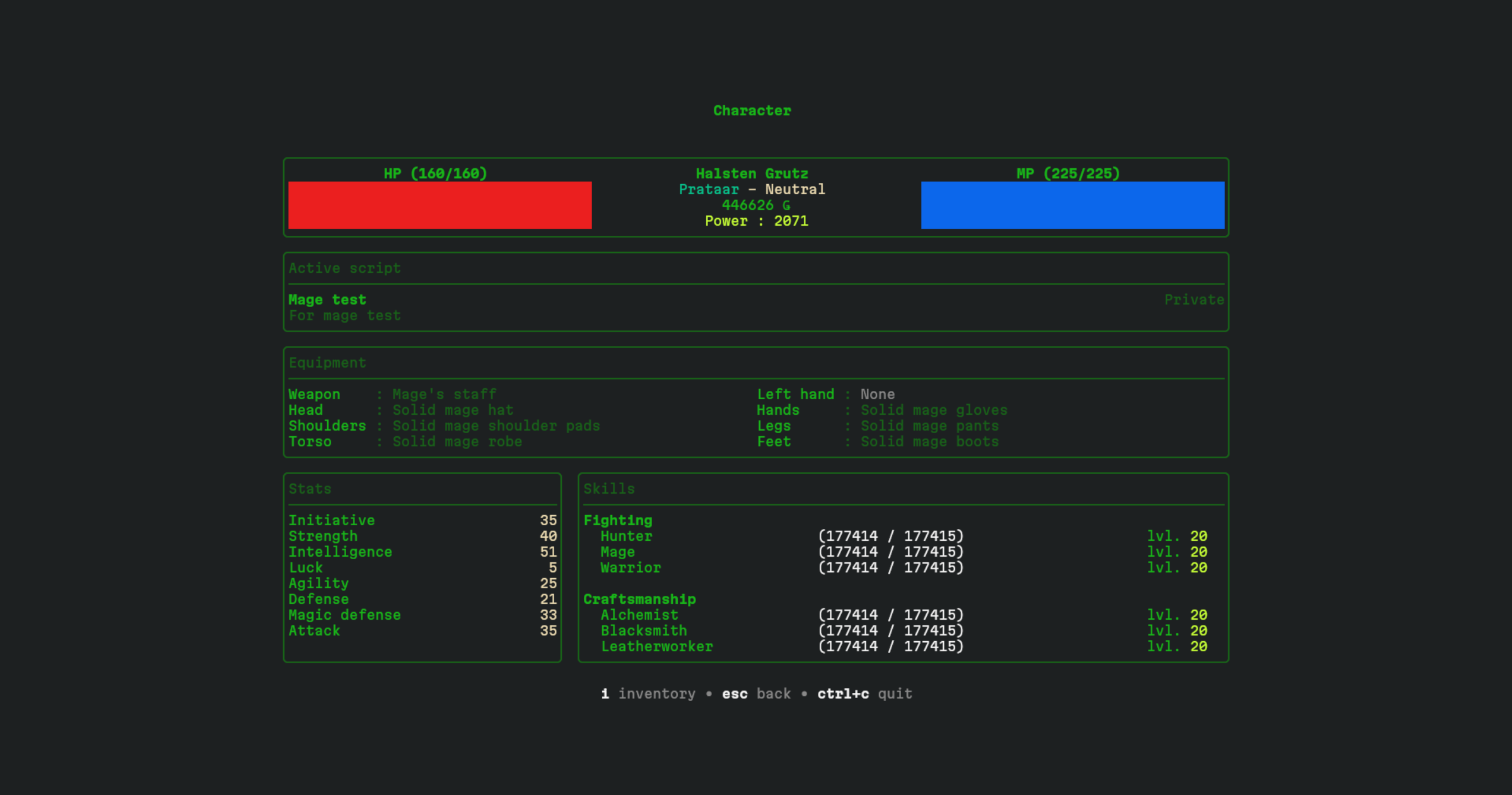
Task: Select the Legs slot 'Solid mage pants'
Action: click(929, 426)
